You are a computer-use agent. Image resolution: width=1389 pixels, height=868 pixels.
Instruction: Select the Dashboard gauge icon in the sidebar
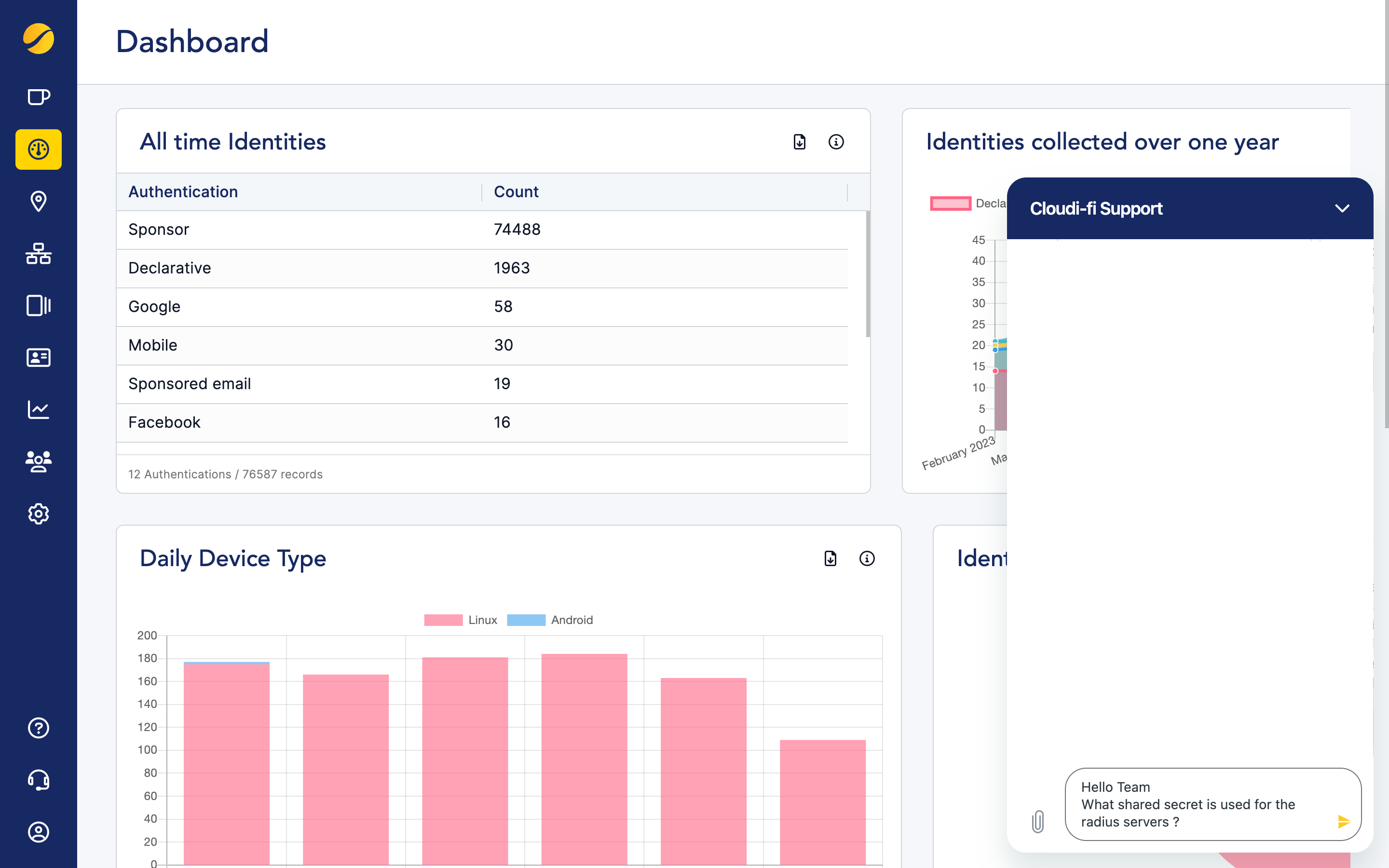tap(38, 150)
